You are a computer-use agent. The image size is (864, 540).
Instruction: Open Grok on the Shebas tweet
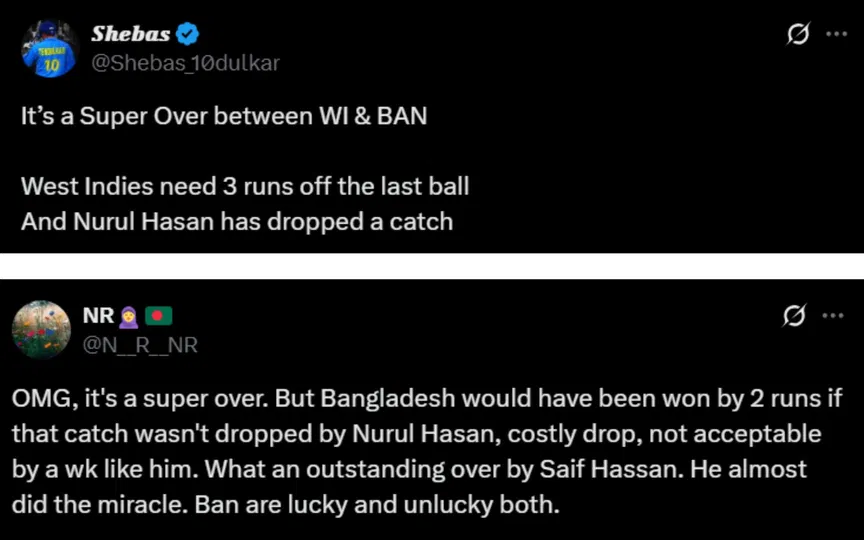tap(797, 35)
